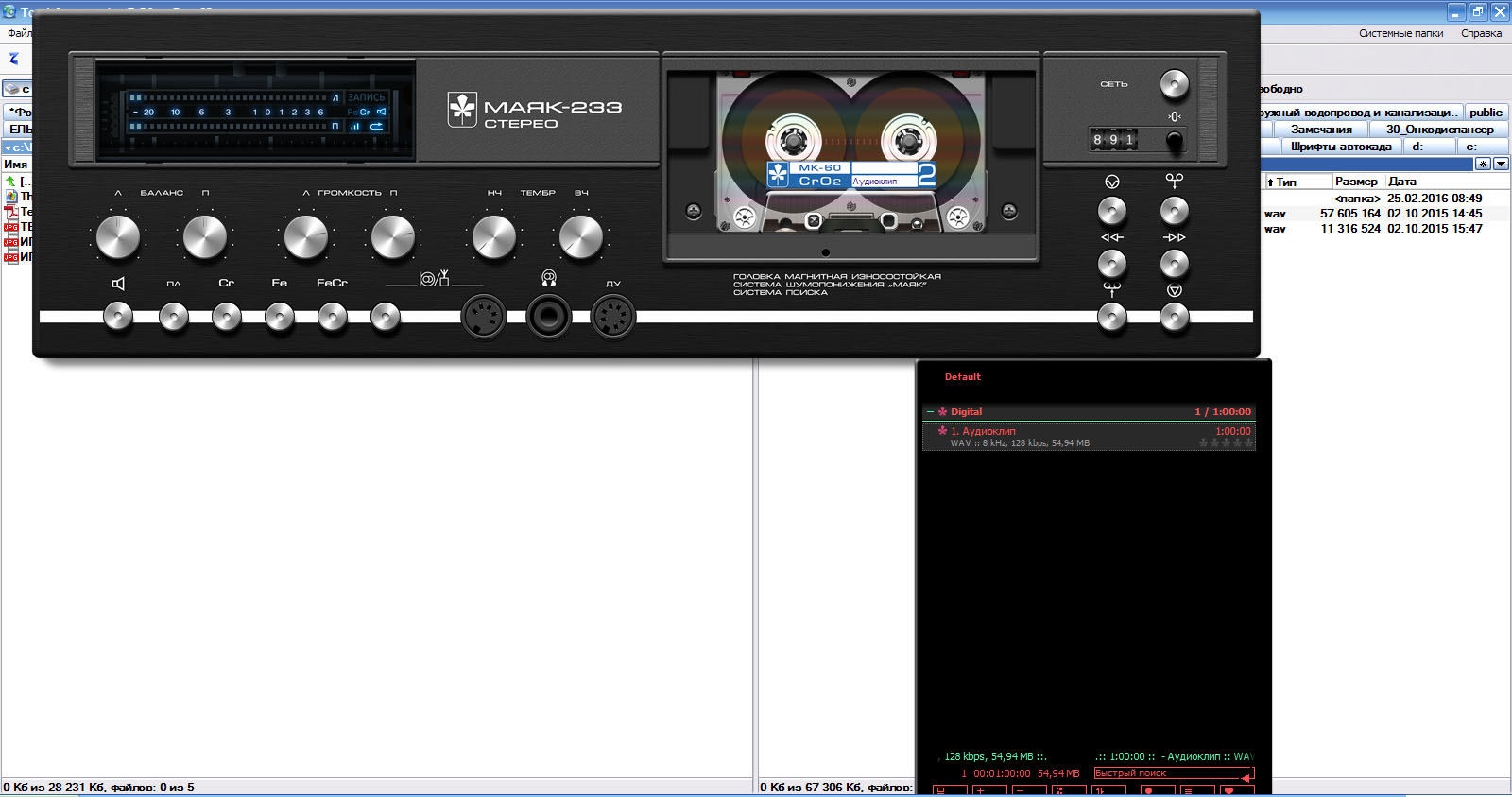
Task: Switch to the Замечания folder tab
Action: [x=1321, y=129]
